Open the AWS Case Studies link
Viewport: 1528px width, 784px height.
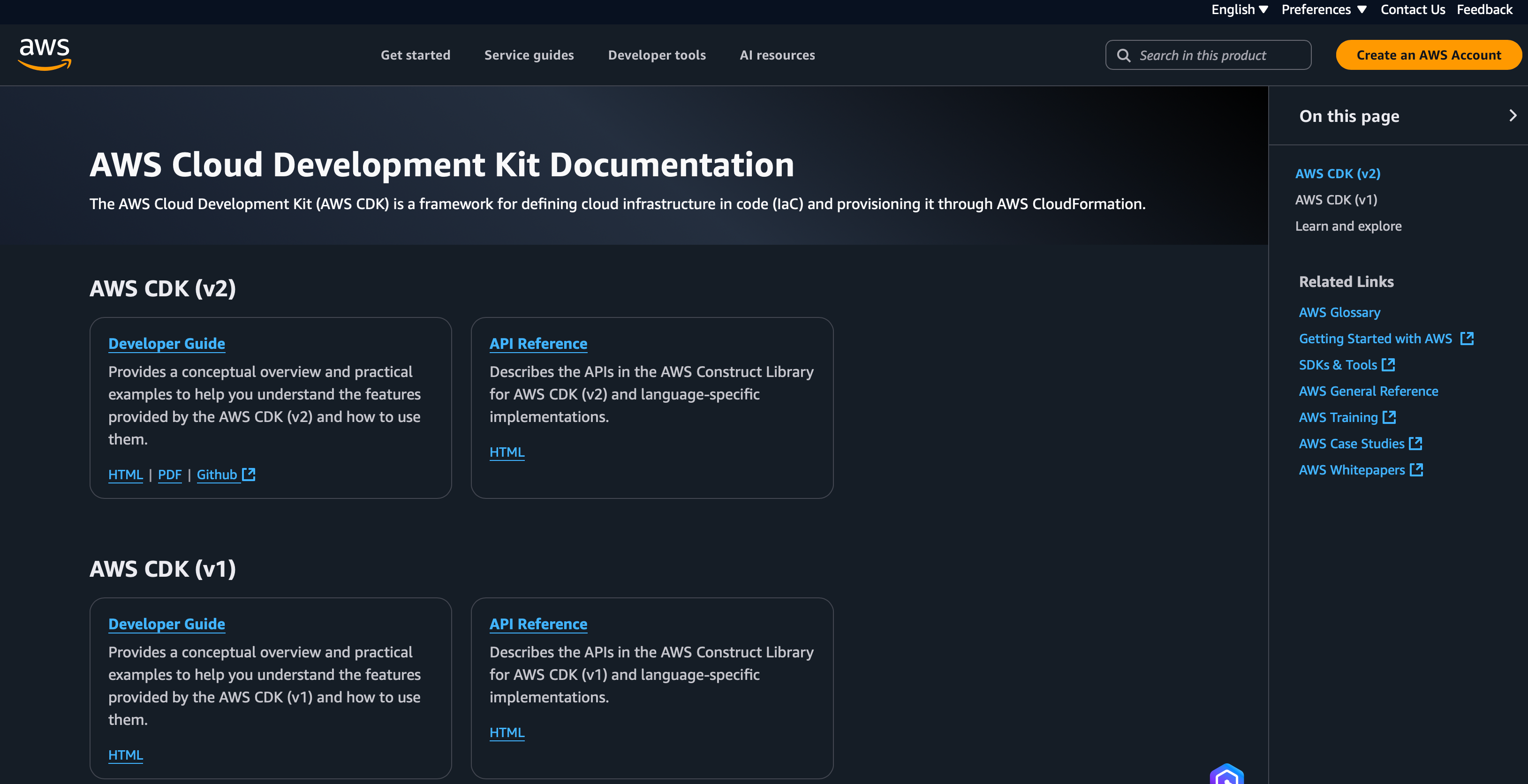[1352, 444]
